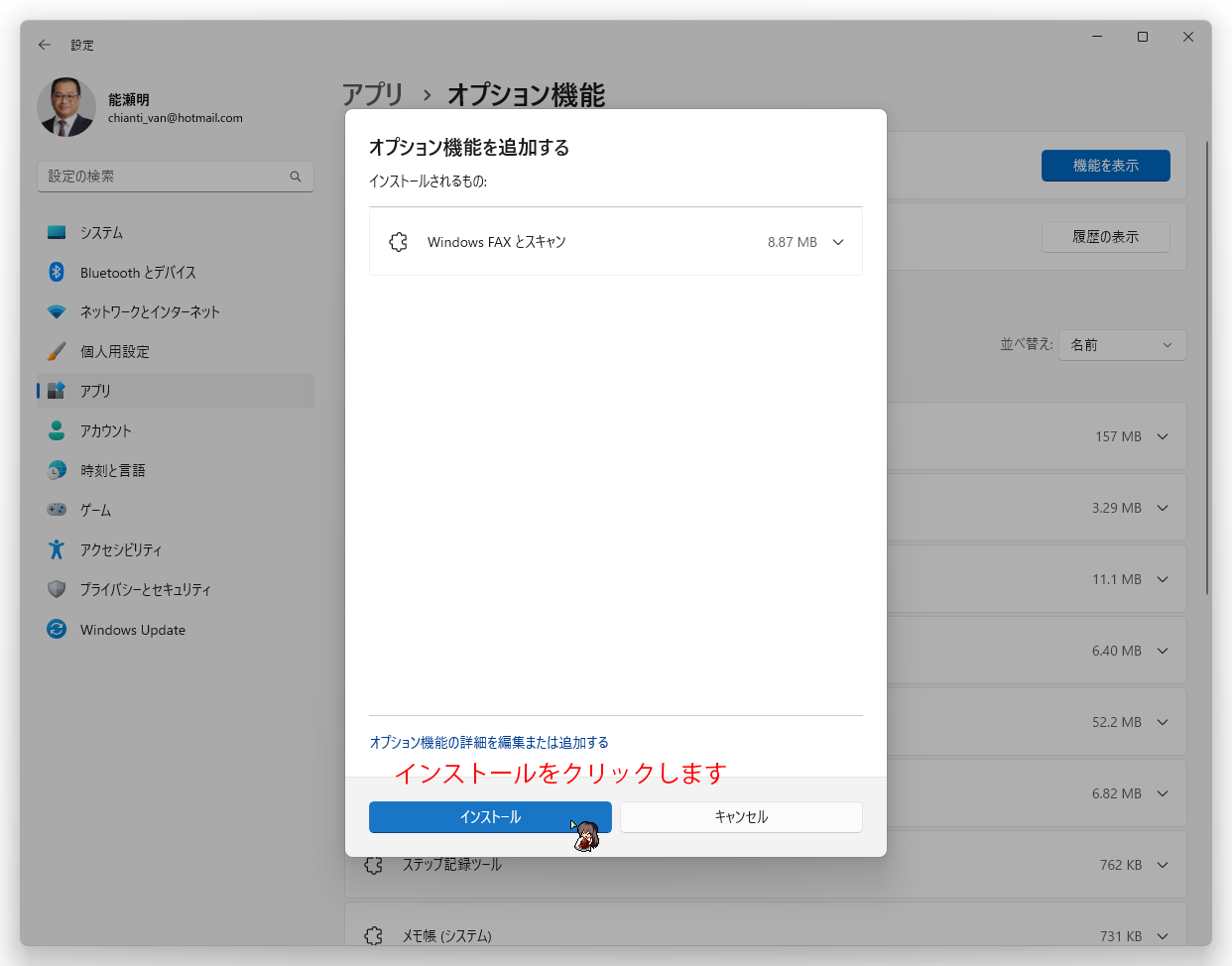Screen dimensions: 1232x966
Task: Click the profile photo of 能瀬明
Action: (x=66, y=107)
